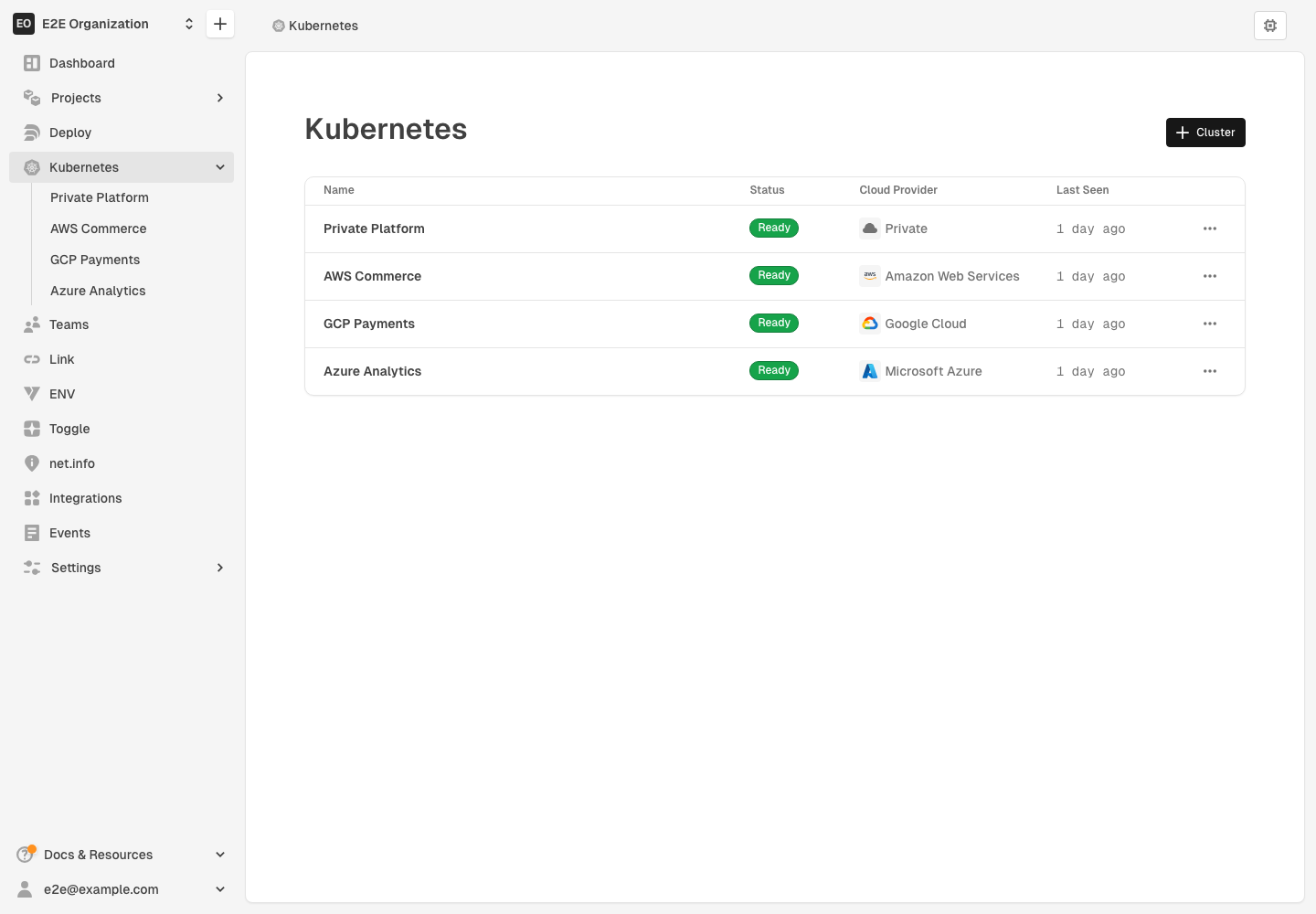
Task: Click the net.info sidebar icon
Action: (x=32, y=463)
